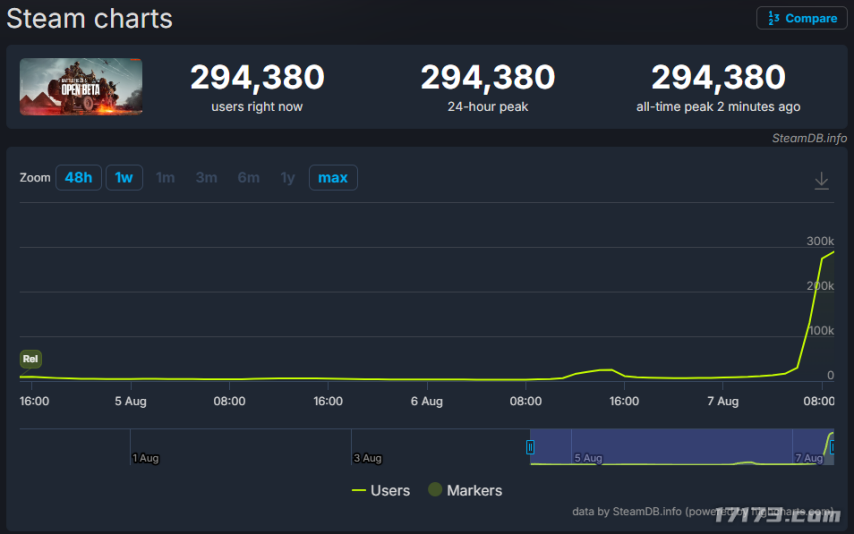Select the 1w zoom range
This screenshot has height=534, width=854.
click(x=124, y=178)
